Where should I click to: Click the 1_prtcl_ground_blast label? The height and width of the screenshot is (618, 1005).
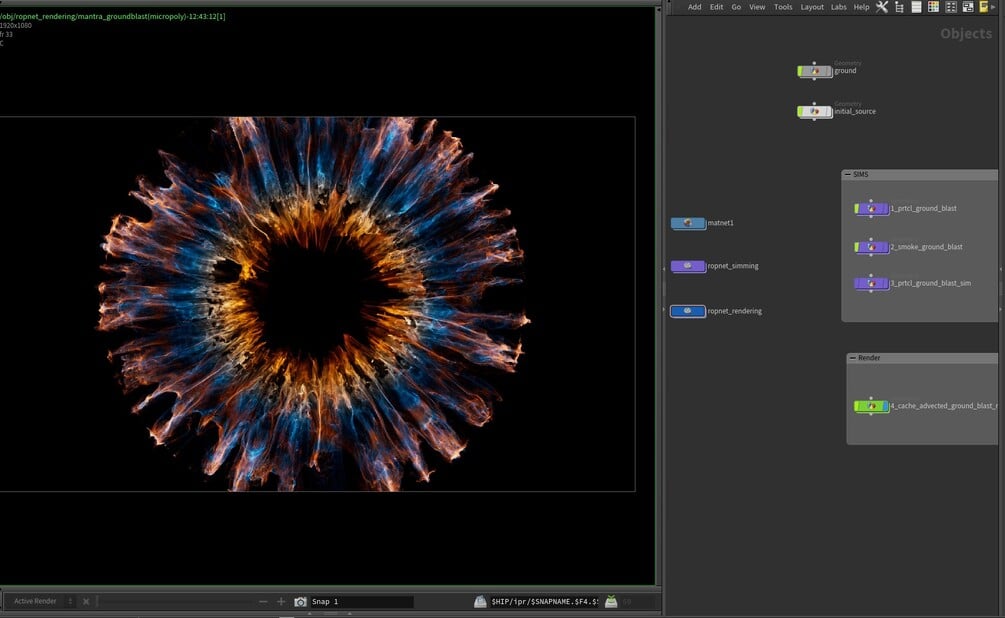point(923,208)
